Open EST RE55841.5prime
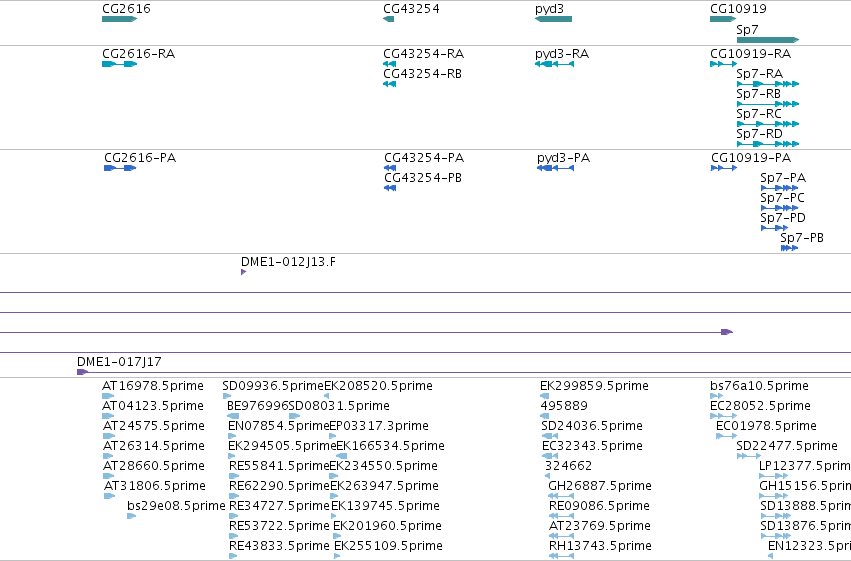 234,476
